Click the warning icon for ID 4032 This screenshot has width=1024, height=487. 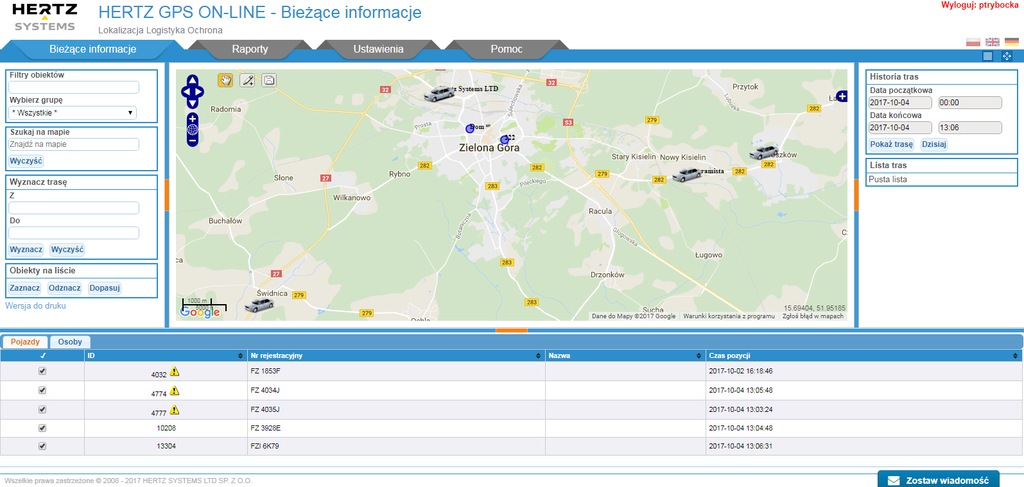tap(174, 371)
